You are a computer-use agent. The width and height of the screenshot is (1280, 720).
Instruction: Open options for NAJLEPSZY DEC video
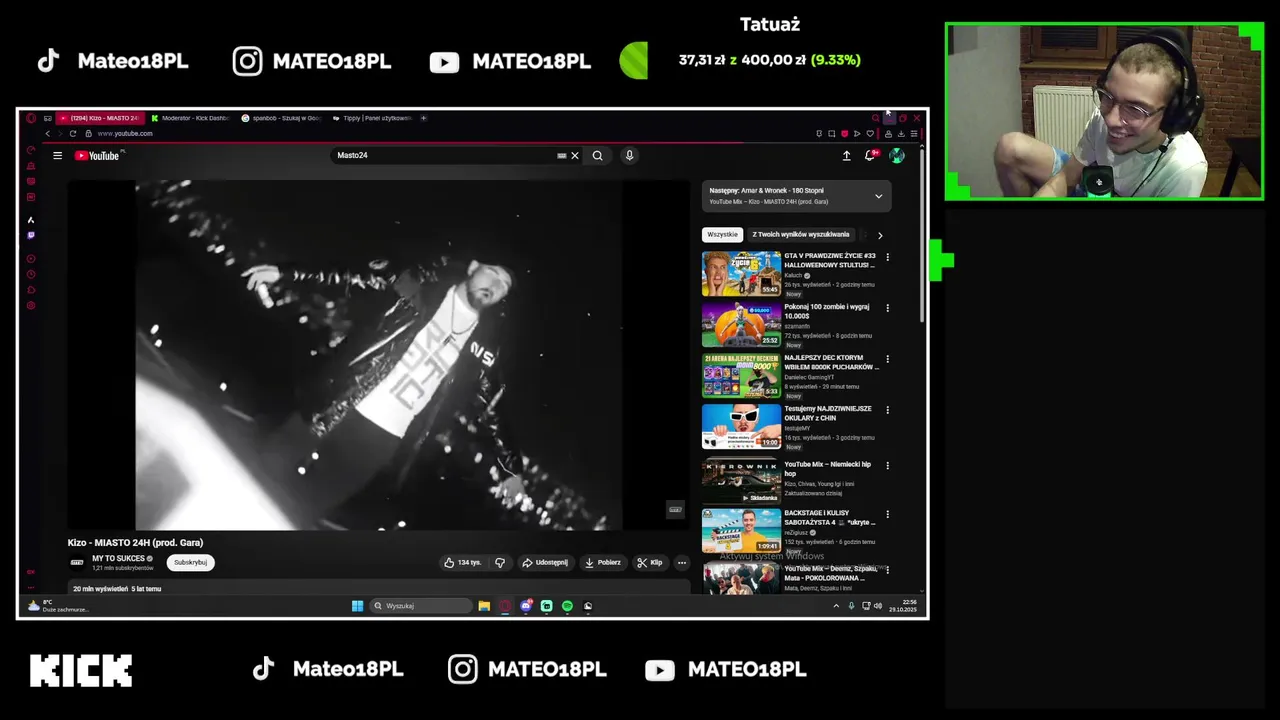coord(887,359)
